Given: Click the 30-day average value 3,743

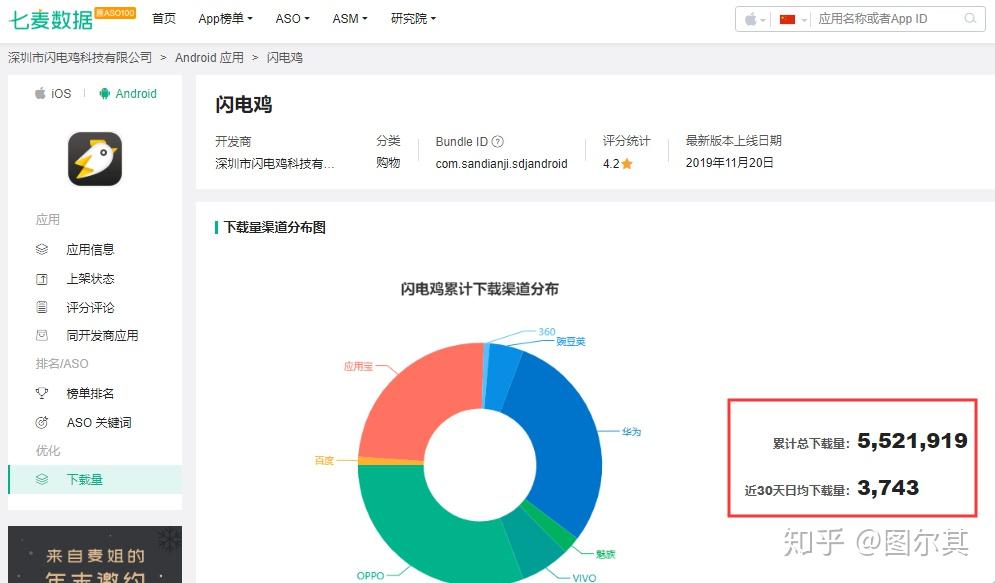Looking at the screenshot, I should (888, 487).
